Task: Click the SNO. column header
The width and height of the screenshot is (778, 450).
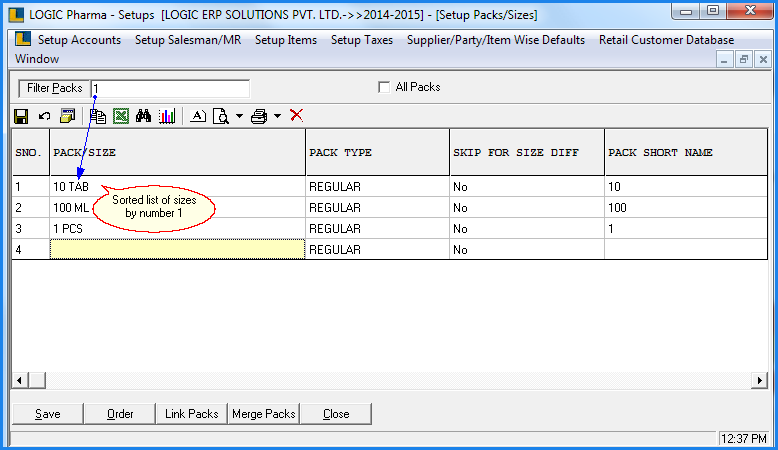Action: point(31,152)
